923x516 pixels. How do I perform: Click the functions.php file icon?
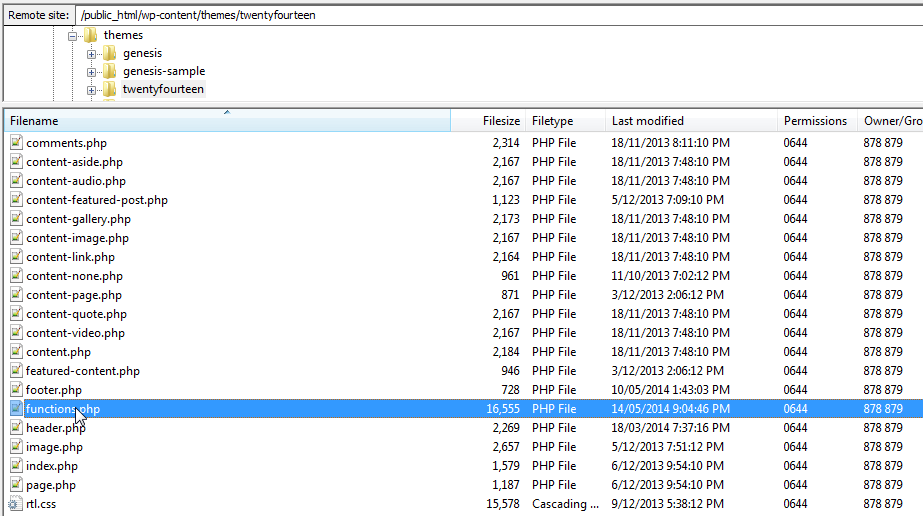(x=16, y=409)
